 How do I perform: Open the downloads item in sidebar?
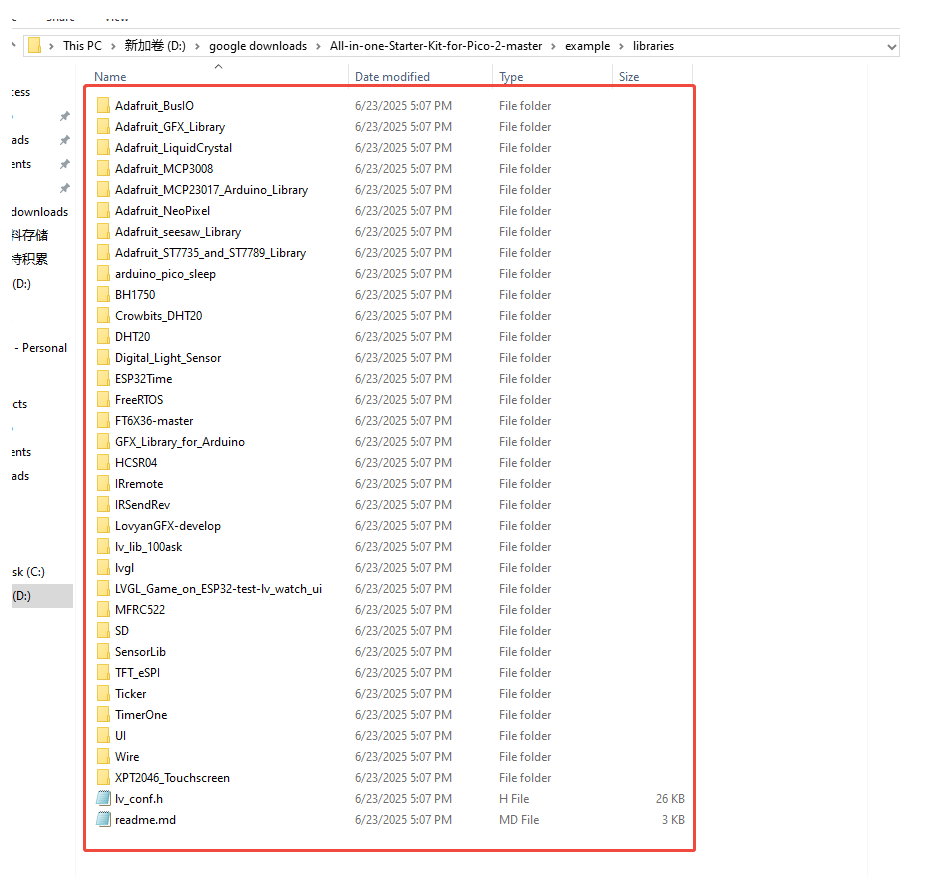click(x=40, y=212)
